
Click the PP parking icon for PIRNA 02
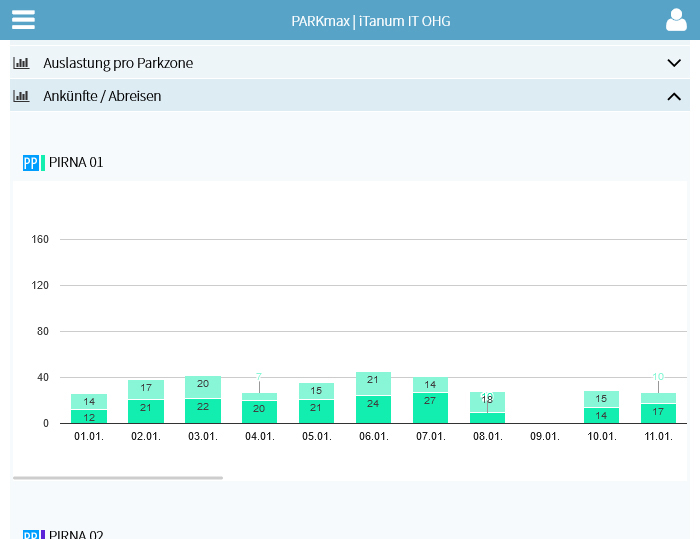point(30,535)
